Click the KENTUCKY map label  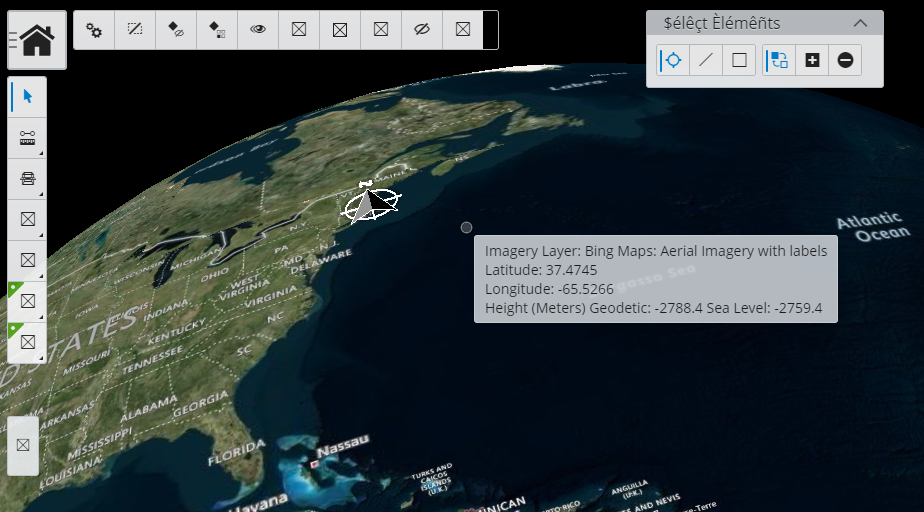[x=177, y=332]
